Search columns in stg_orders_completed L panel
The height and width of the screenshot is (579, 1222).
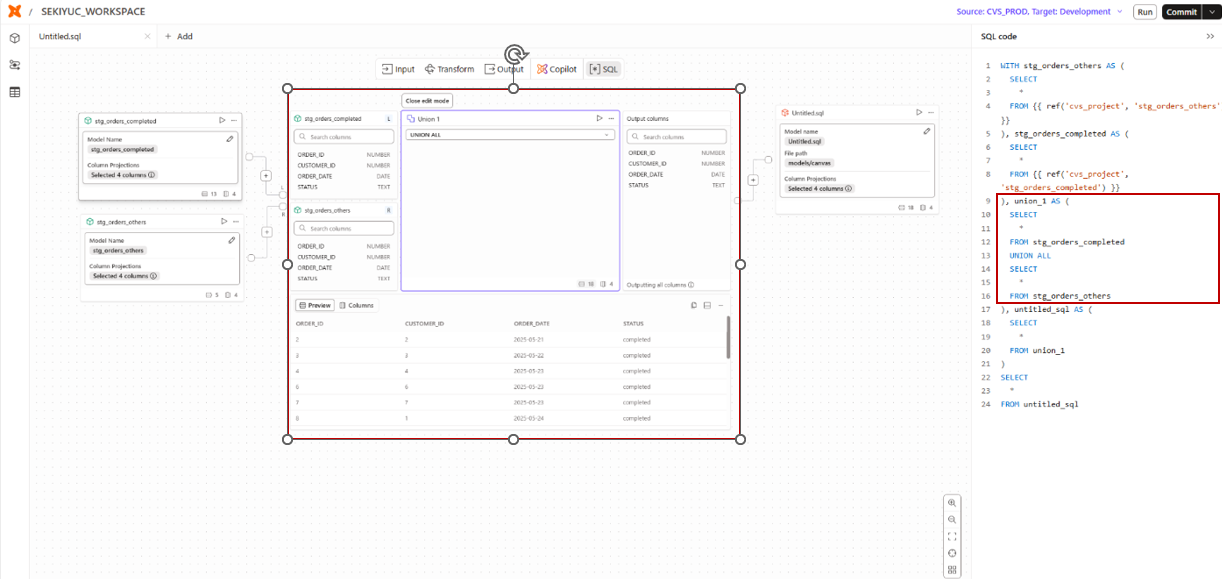coord(344,136)
